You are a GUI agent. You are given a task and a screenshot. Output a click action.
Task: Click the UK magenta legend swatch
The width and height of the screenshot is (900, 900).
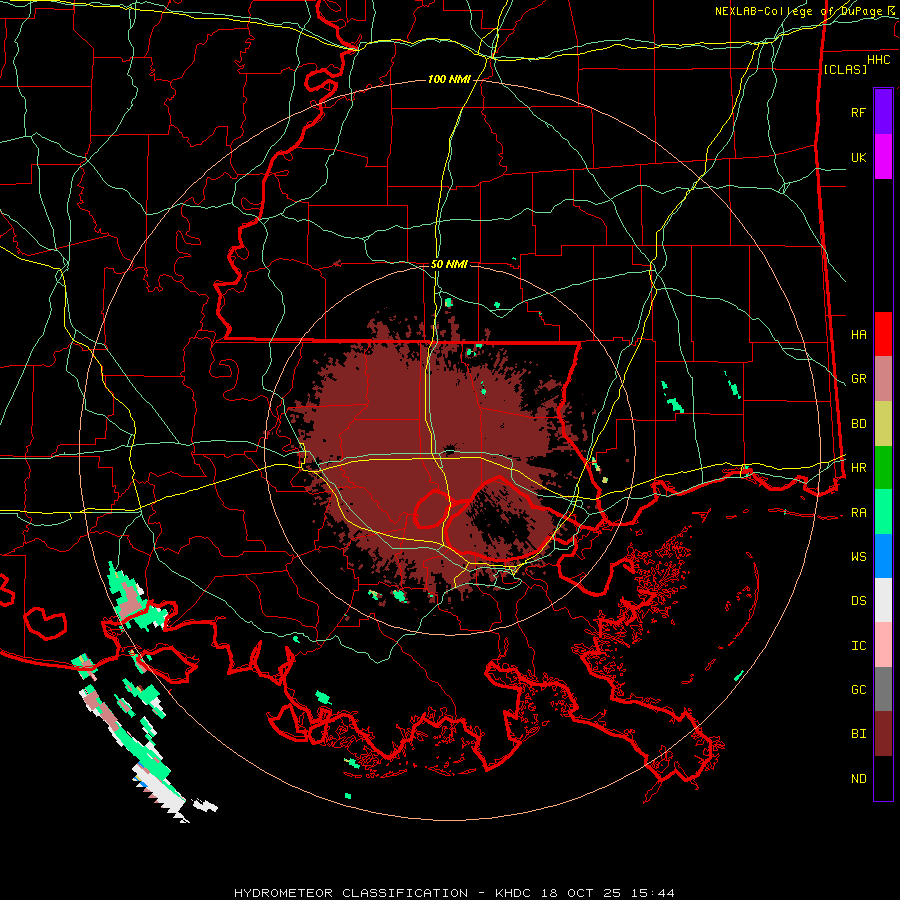(x=883, y=157)
